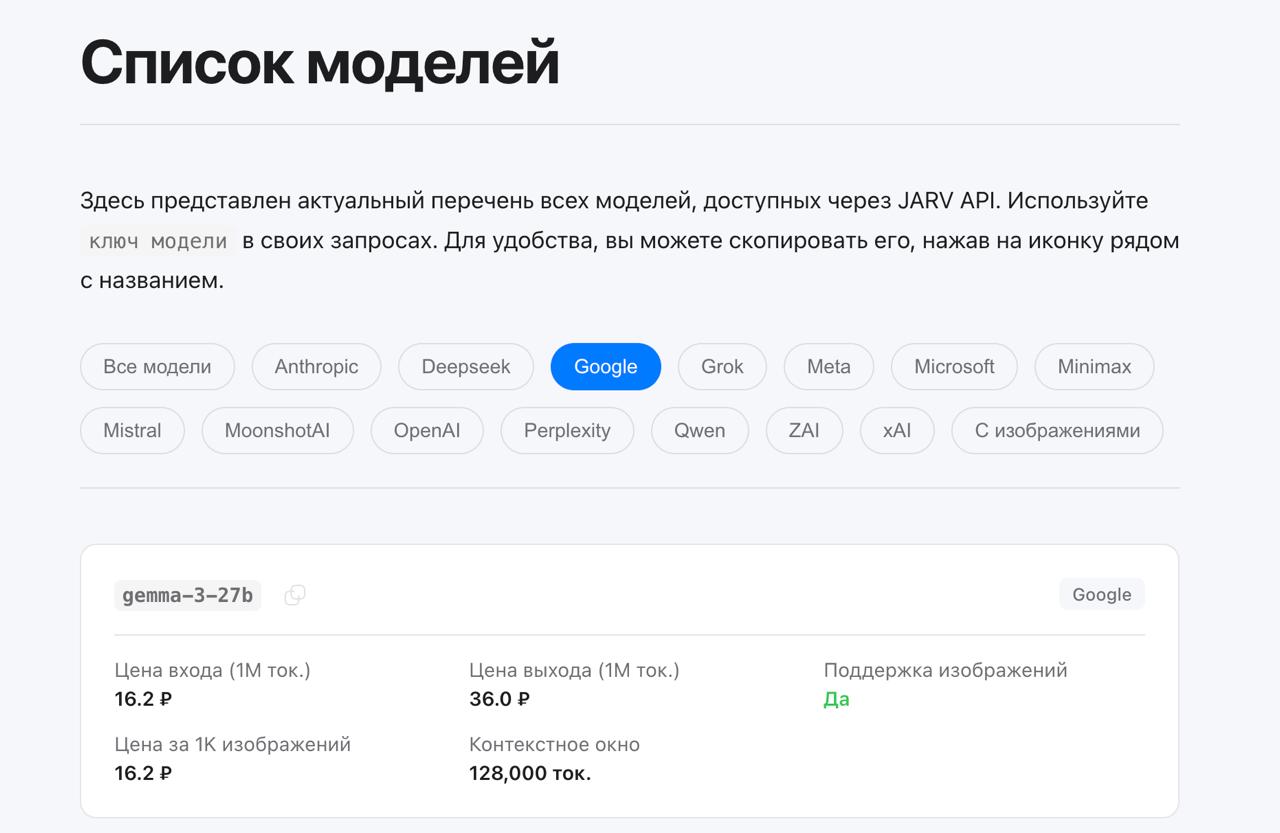The width and height of the screenshot is (1280, 833).
Task: Click the Google provider badge on card
Action: [x=1102, y=594]
